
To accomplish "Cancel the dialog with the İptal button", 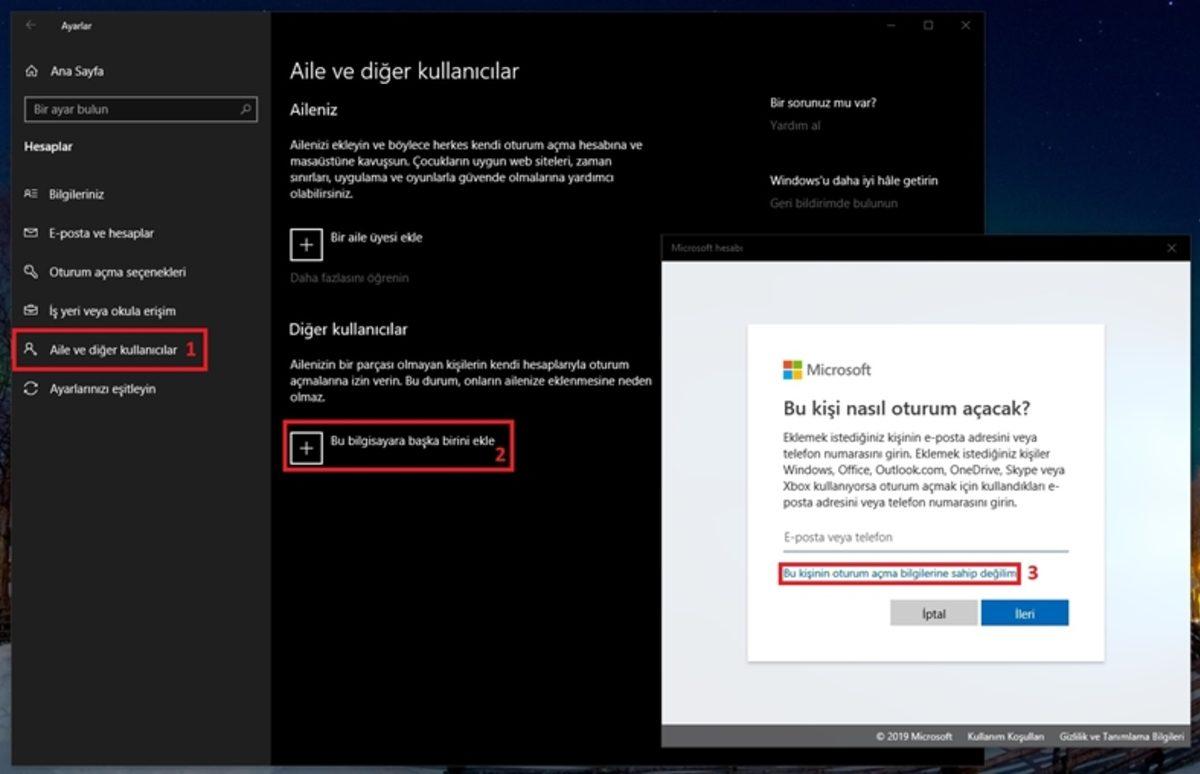I will pyautogui.click(x=932, y=613).
